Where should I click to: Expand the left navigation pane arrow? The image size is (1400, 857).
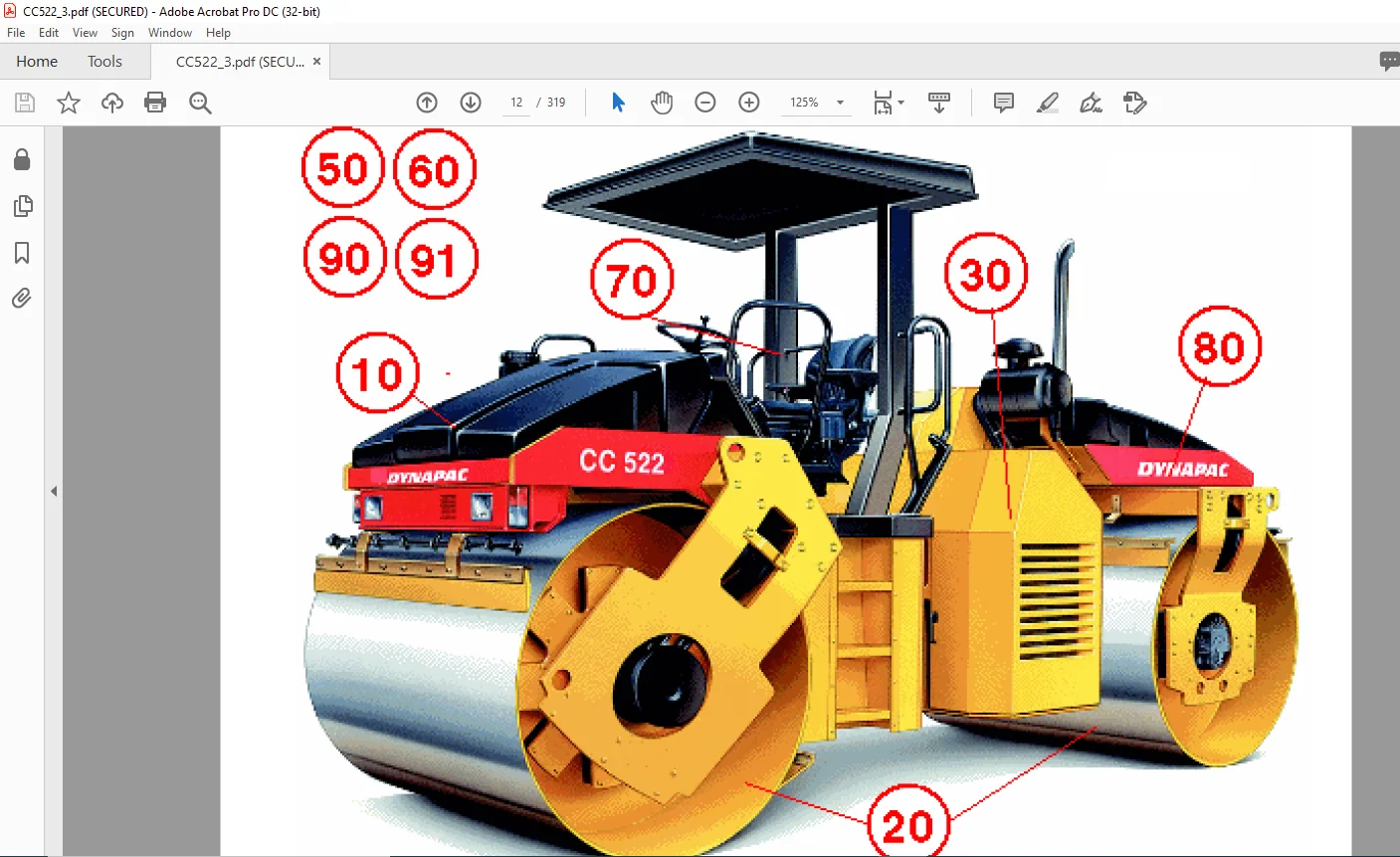[54, 492]
